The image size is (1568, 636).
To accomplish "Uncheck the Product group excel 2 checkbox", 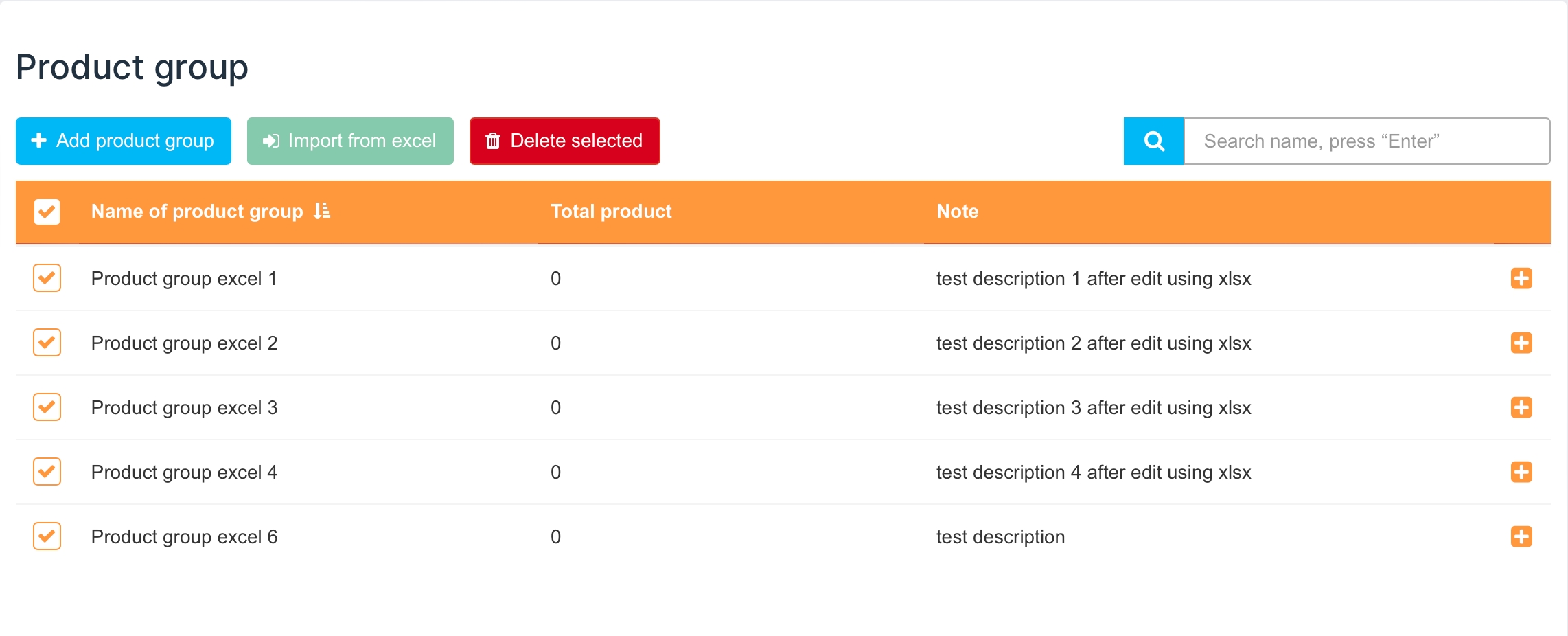I will point(47,343).
